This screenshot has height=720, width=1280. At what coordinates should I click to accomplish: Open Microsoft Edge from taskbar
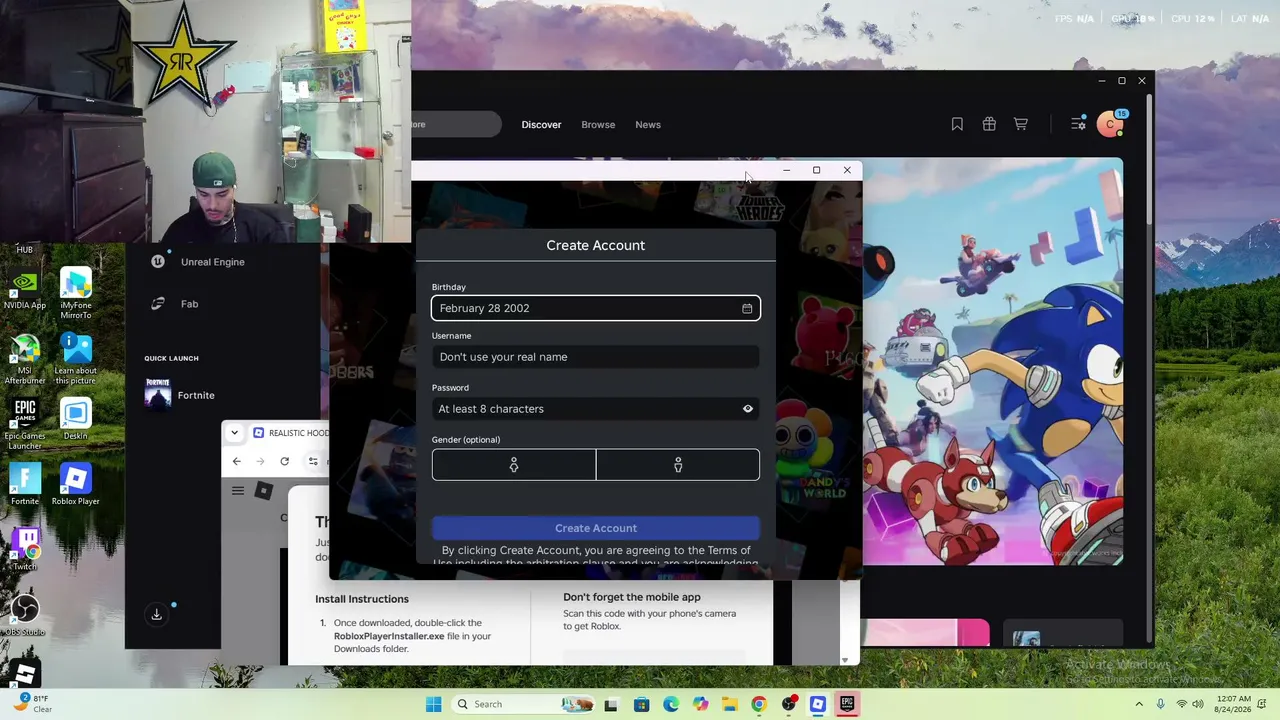(671, 704)
